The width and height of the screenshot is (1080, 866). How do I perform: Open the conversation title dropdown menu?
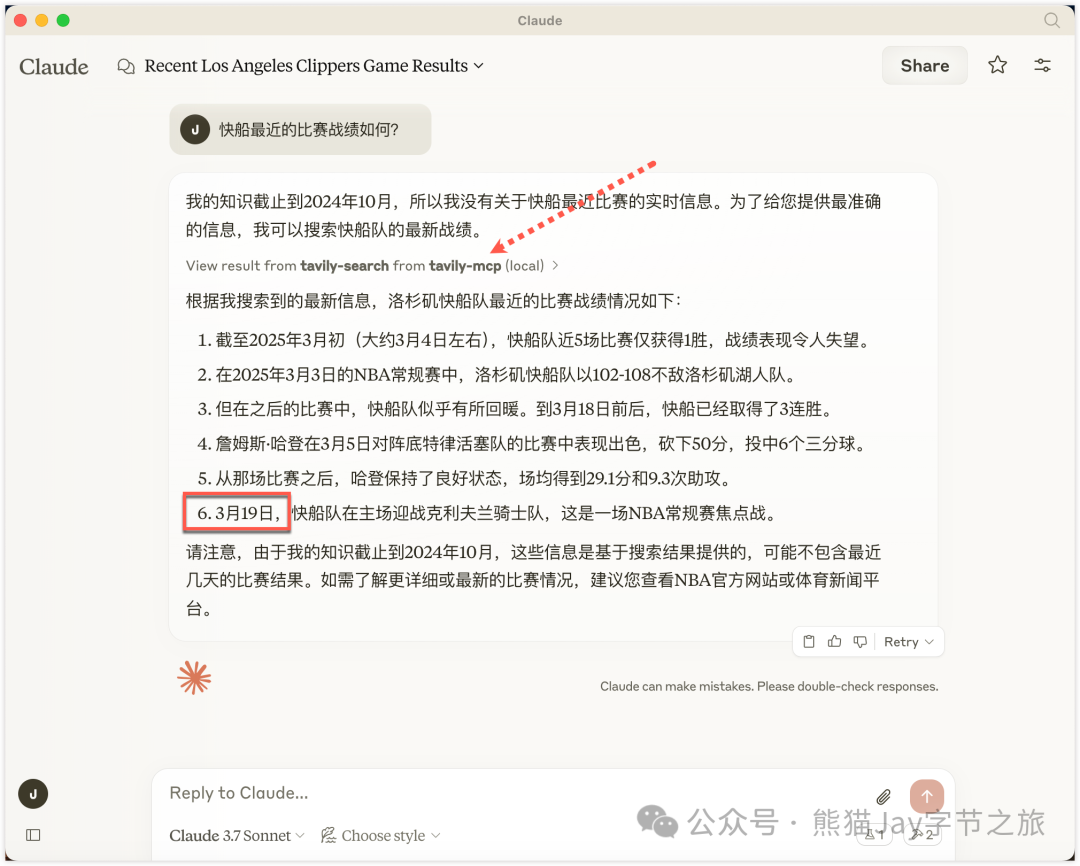(313, 66)
